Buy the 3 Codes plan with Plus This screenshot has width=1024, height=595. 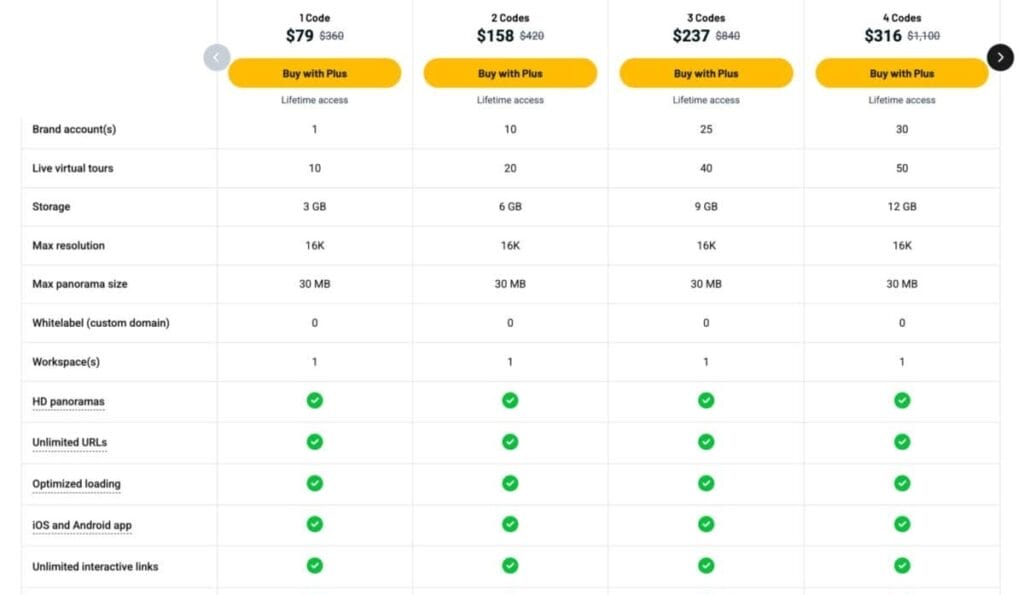[706, 73]
